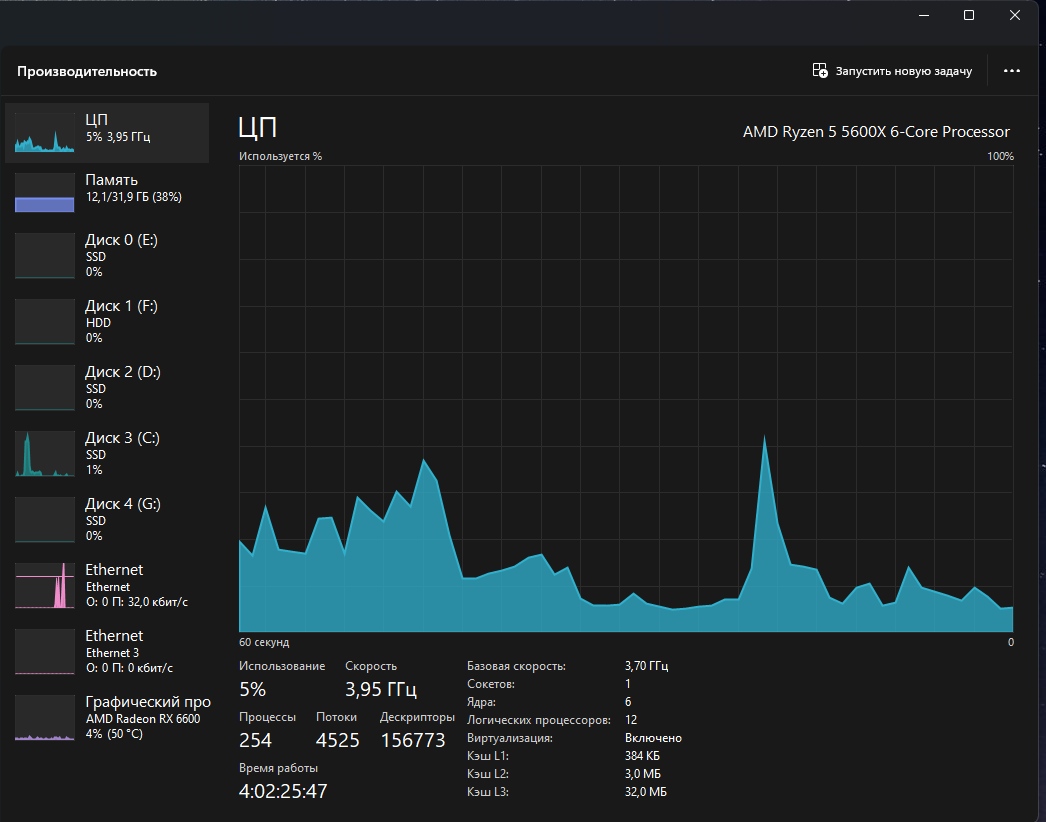Open the Память memory section
This screenshot has width=1046, height=822.
pos(107,192)
